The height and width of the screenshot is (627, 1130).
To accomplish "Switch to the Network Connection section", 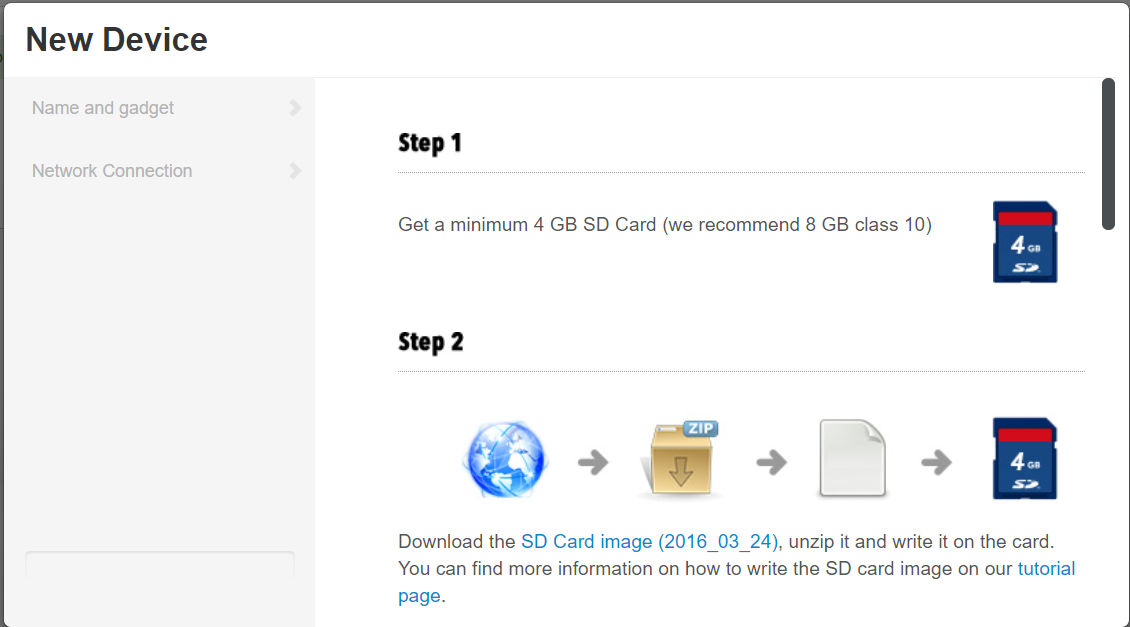I will tap(112, 171).
